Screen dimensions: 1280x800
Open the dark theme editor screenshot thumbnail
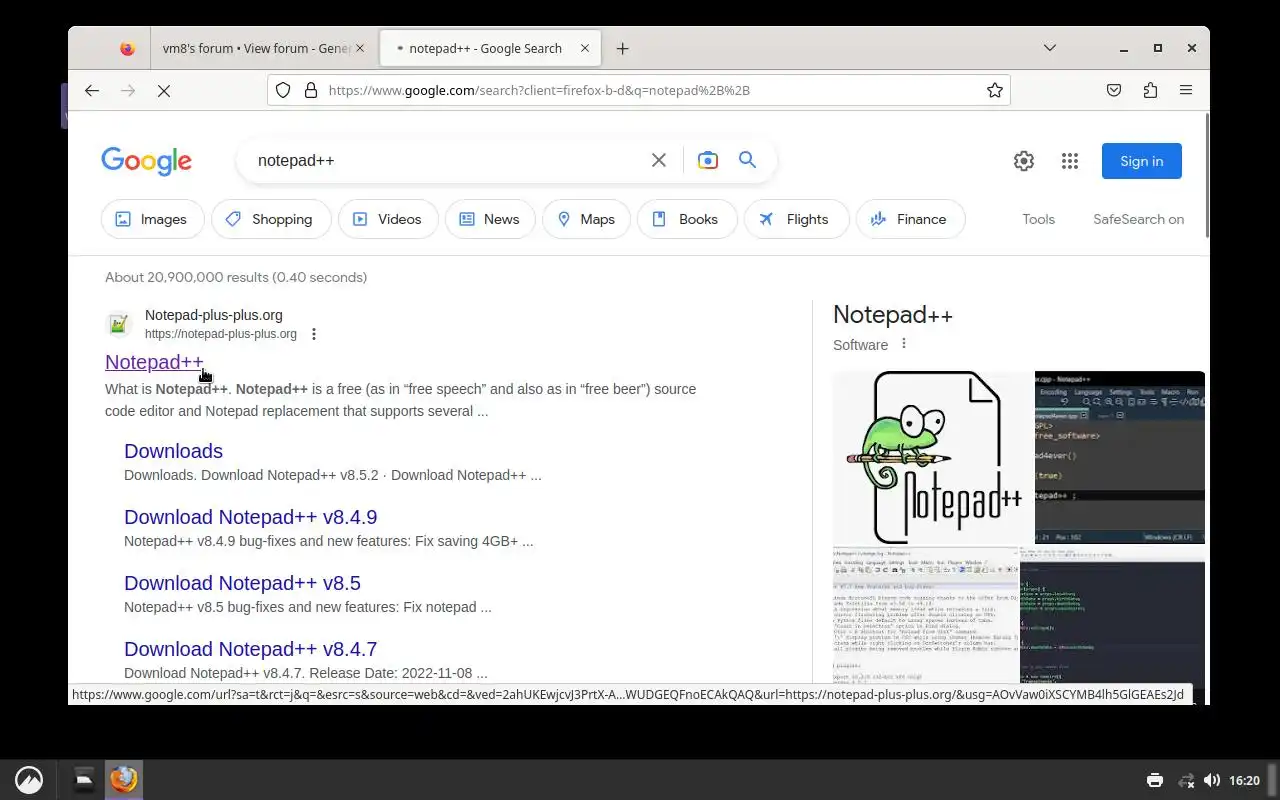click(1120, 457)
